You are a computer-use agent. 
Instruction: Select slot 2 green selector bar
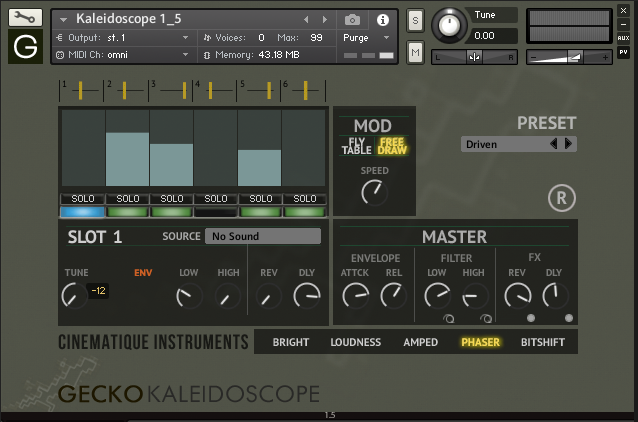[x=127, y=212]
